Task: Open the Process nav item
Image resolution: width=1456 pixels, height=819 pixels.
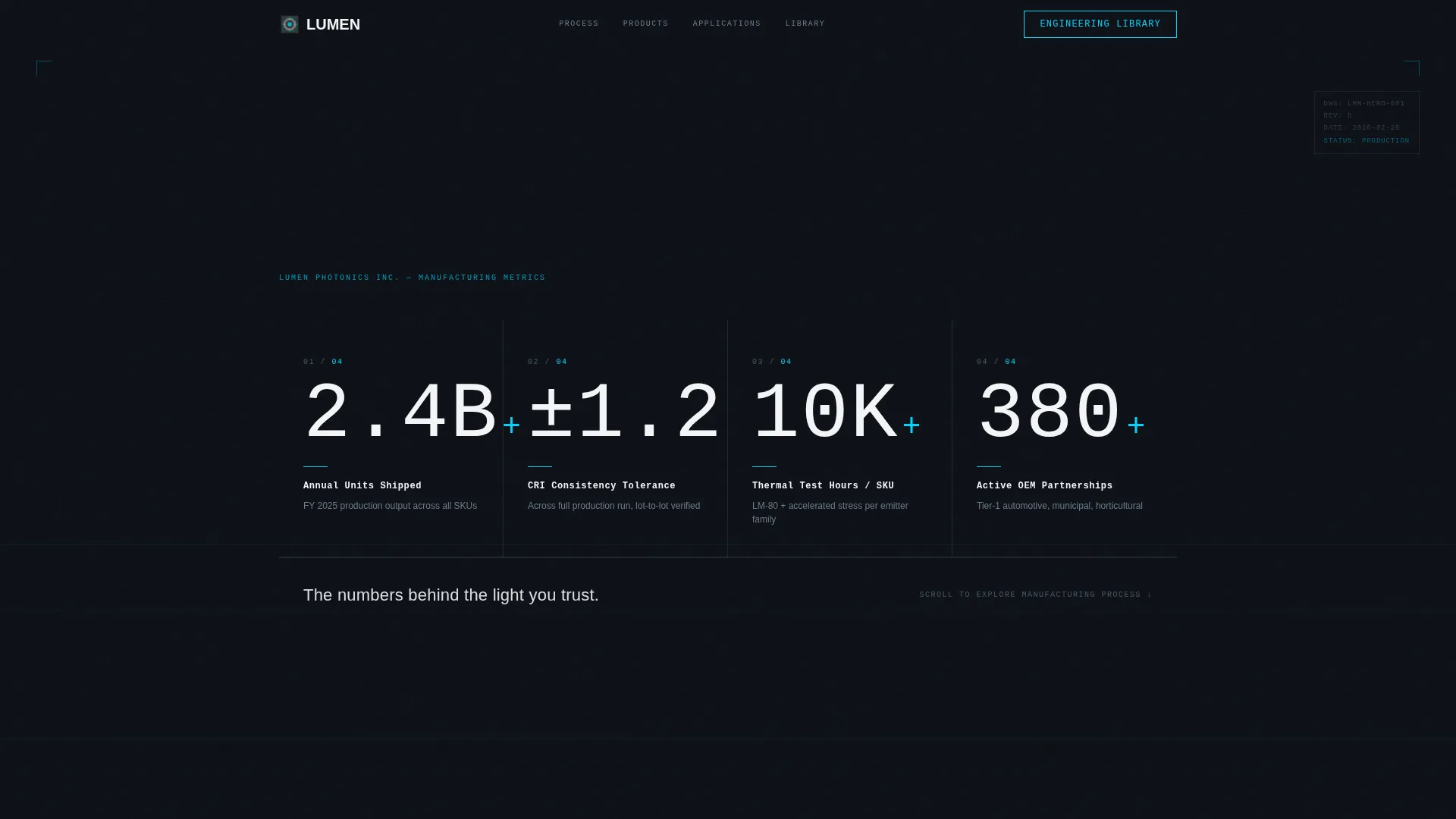Action: pyautogui.click(x=579, y=24)
